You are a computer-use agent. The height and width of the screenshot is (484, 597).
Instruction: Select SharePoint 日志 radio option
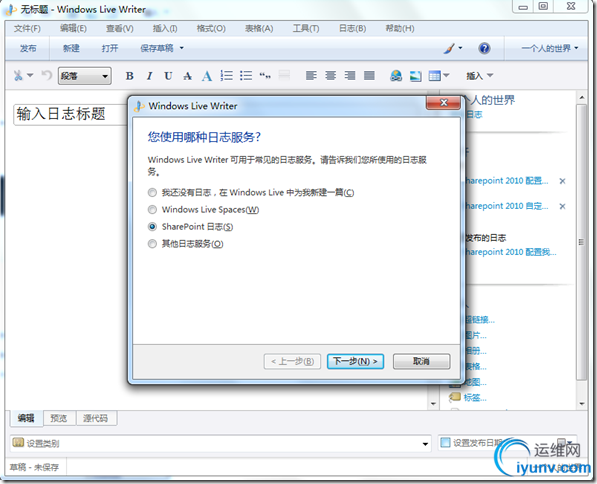click(152, 227)
